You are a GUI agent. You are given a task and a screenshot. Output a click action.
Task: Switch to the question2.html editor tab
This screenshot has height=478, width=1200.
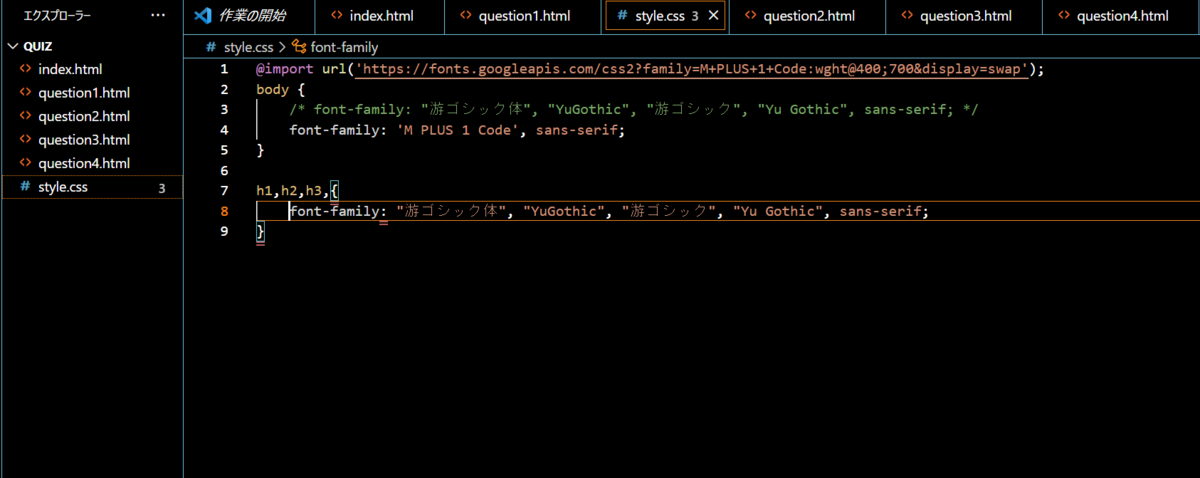(x=809, y=16)
